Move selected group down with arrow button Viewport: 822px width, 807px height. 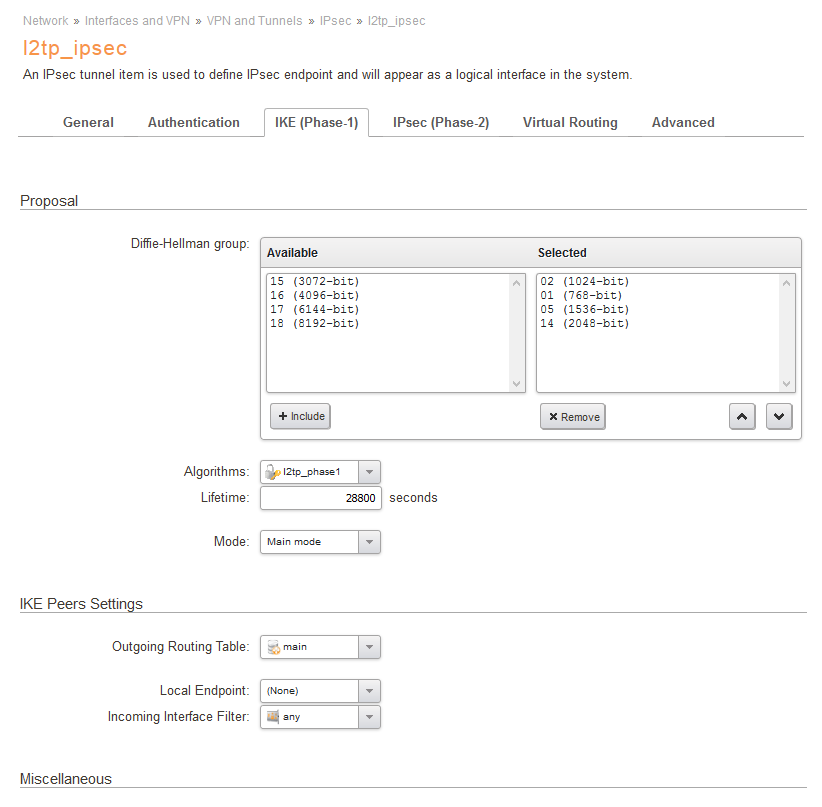tap(778, 417)
